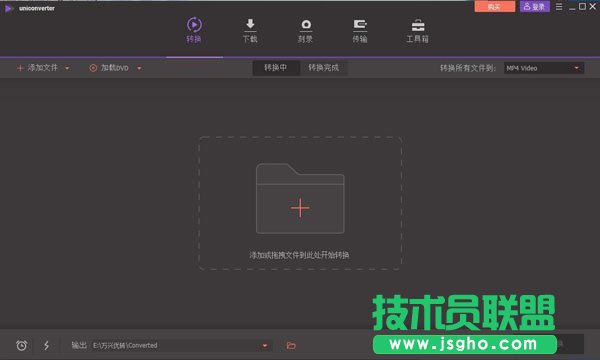Click the 添加或拖拽文件到此处开始转换 text
Image resolution: width=600 pixels, height=360 pixels.
pos(299,255)
